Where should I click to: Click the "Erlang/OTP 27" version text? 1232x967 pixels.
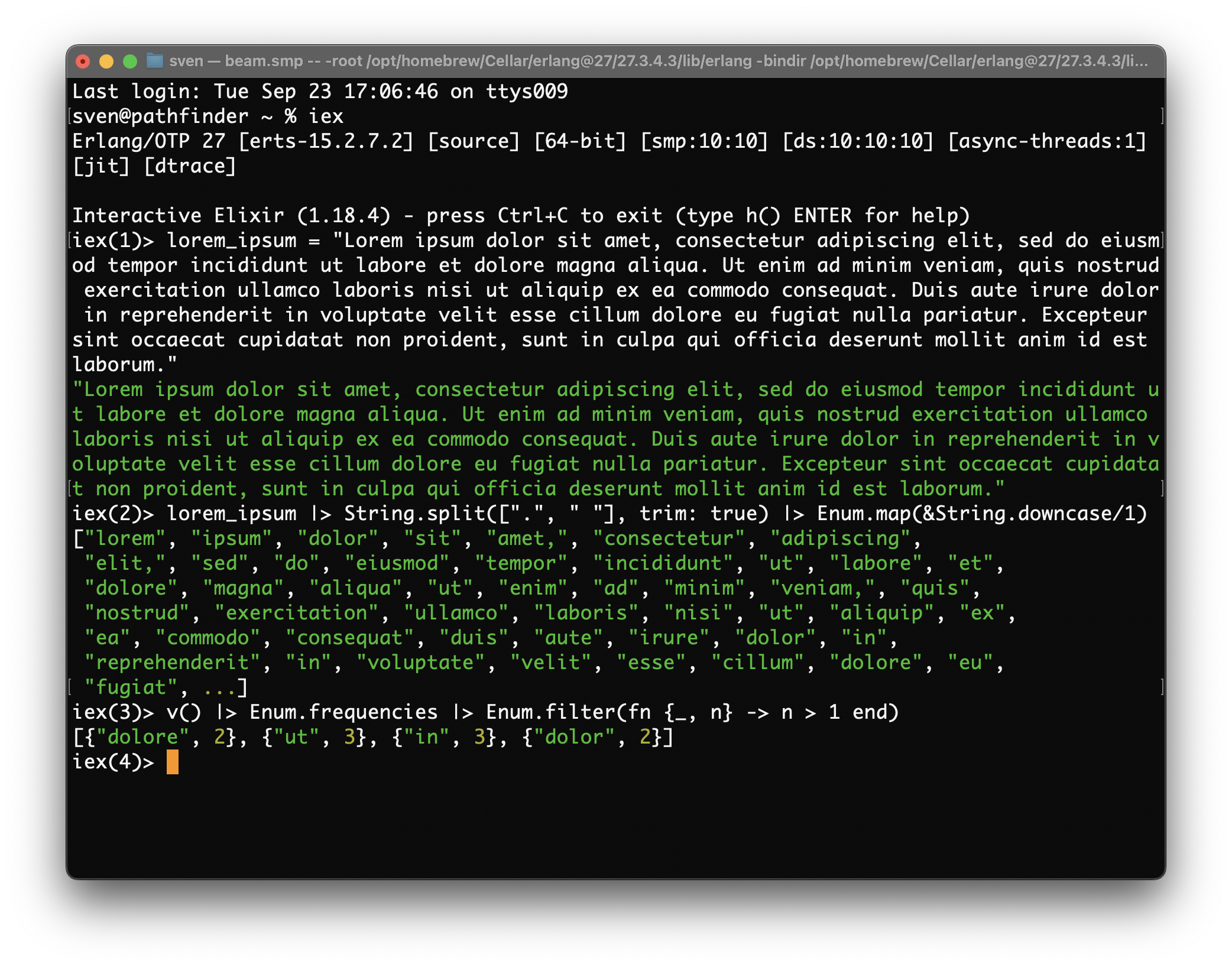click(148, 141)
